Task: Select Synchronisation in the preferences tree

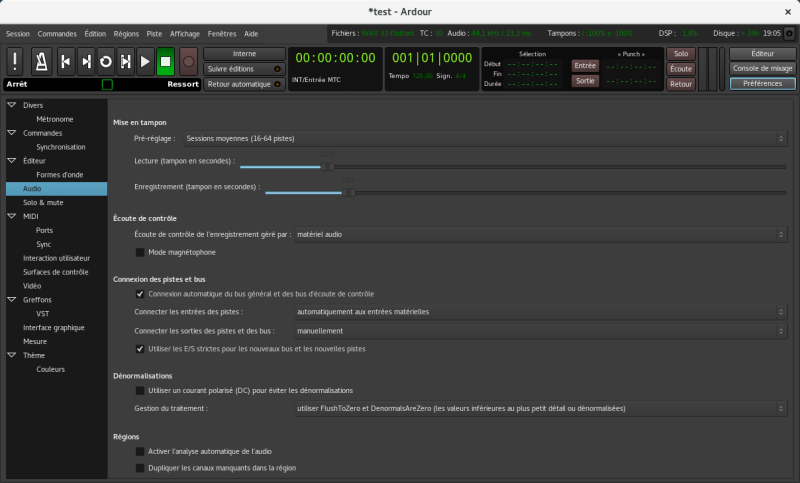Action: pyautogui.click(x=61, y=147)
